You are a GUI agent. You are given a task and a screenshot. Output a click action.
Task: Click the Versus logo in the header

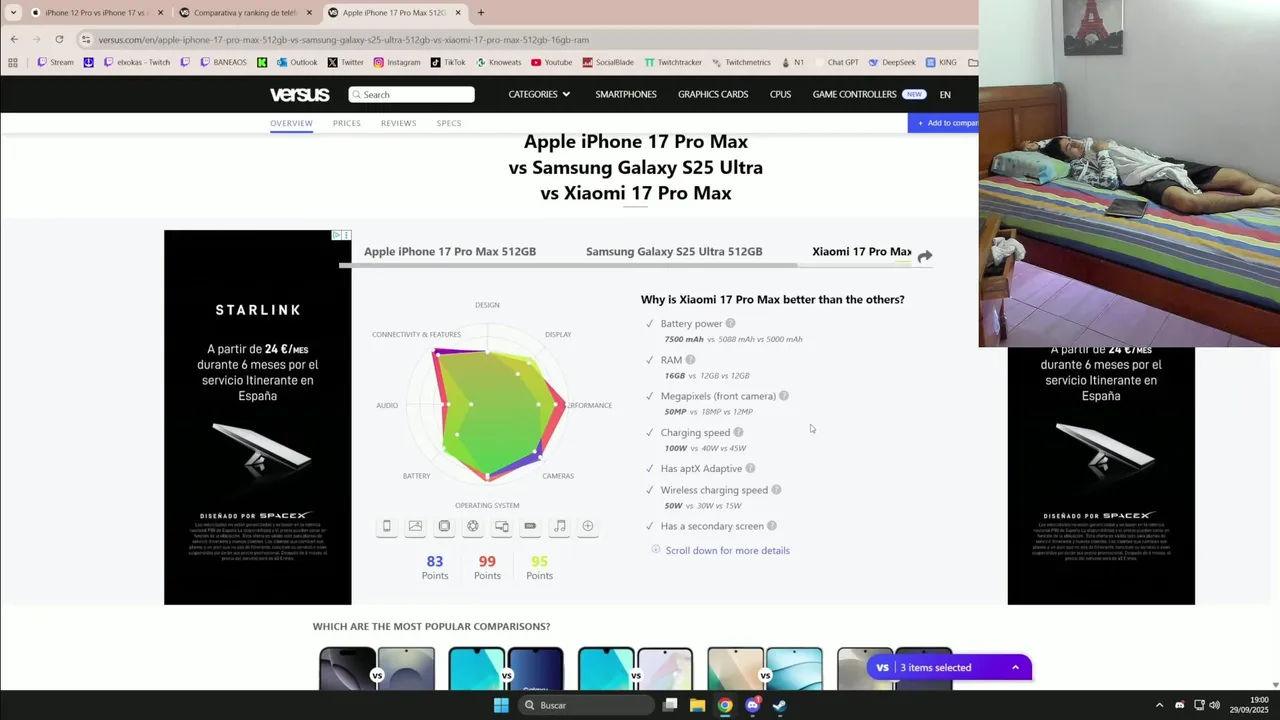(299, 94)
